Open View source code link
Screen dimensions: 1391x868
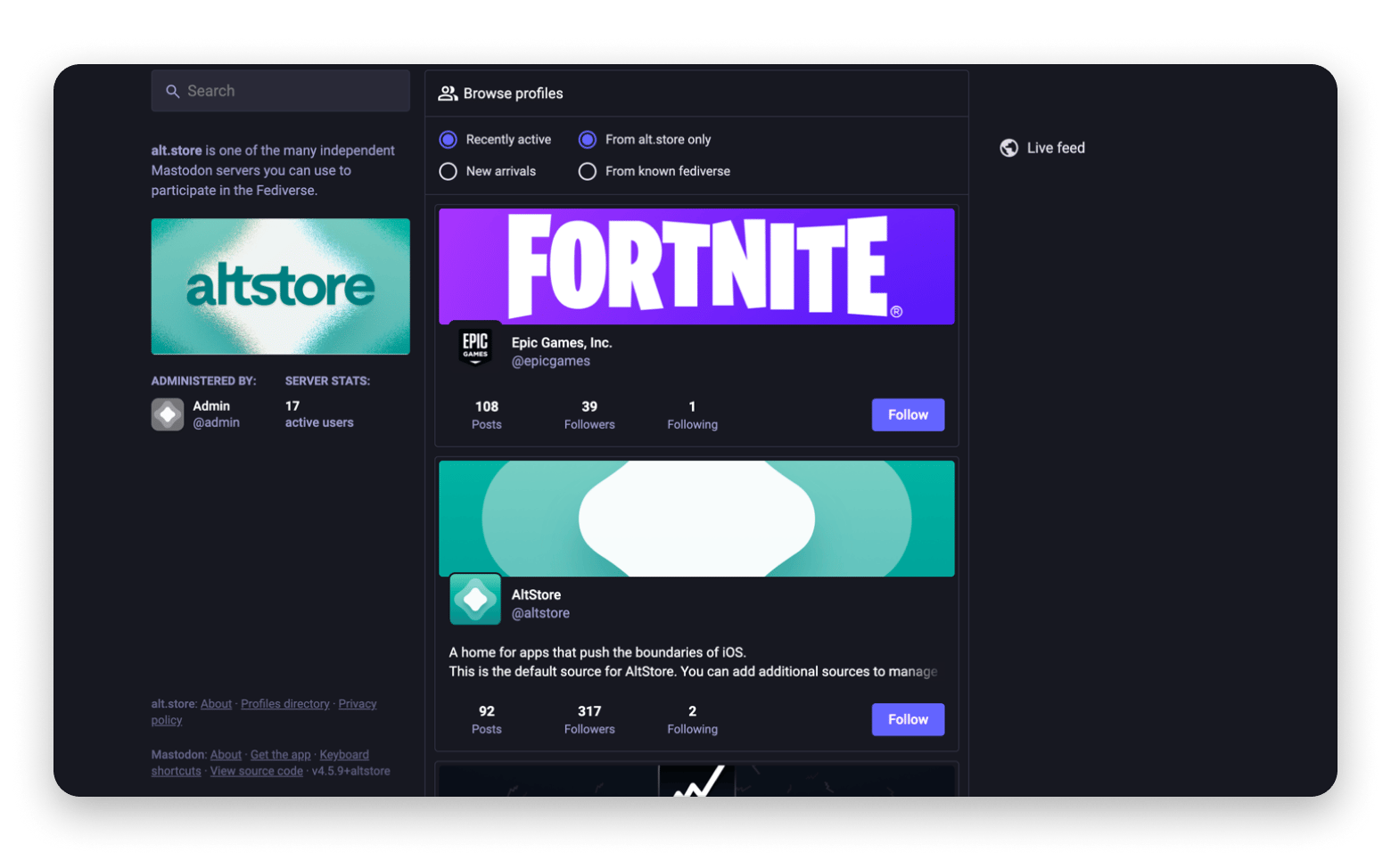click(257, 772)
